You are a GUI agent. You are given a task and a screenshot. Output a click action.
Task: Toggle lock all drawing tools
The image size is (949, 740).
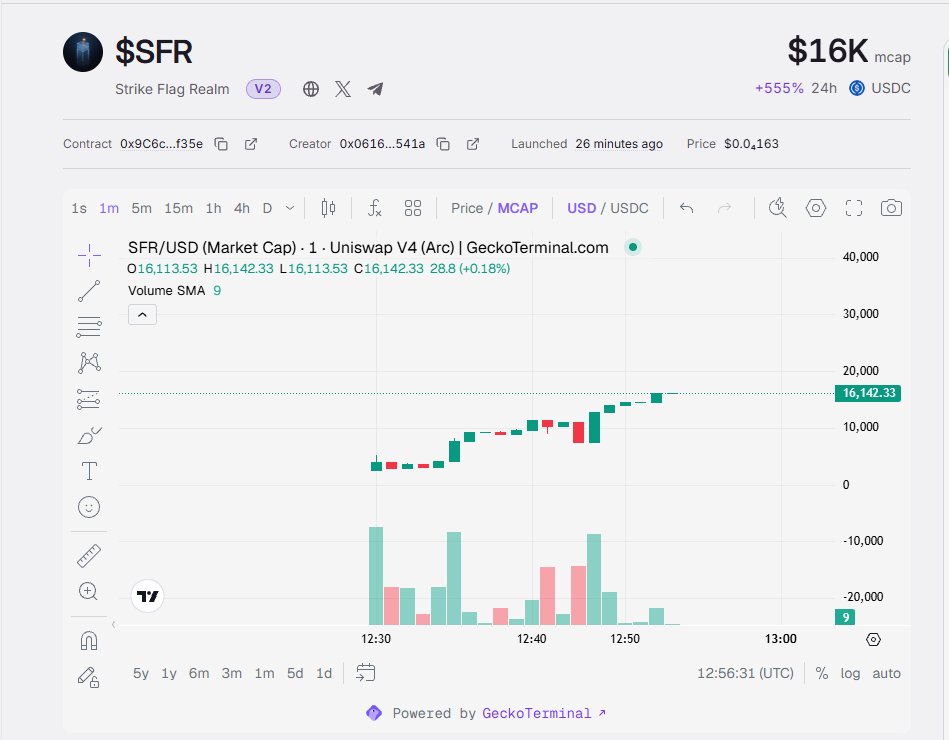pos(89,676)
